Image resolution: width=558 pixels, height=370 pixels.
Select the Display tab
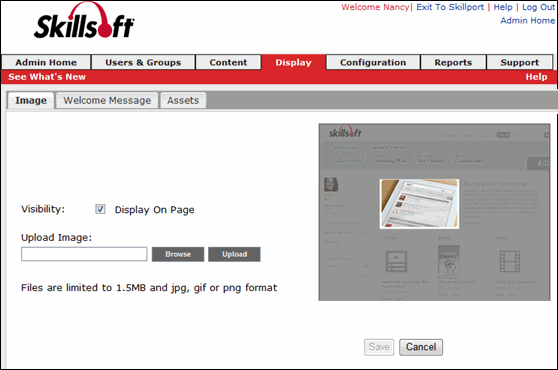click(294, 62)
